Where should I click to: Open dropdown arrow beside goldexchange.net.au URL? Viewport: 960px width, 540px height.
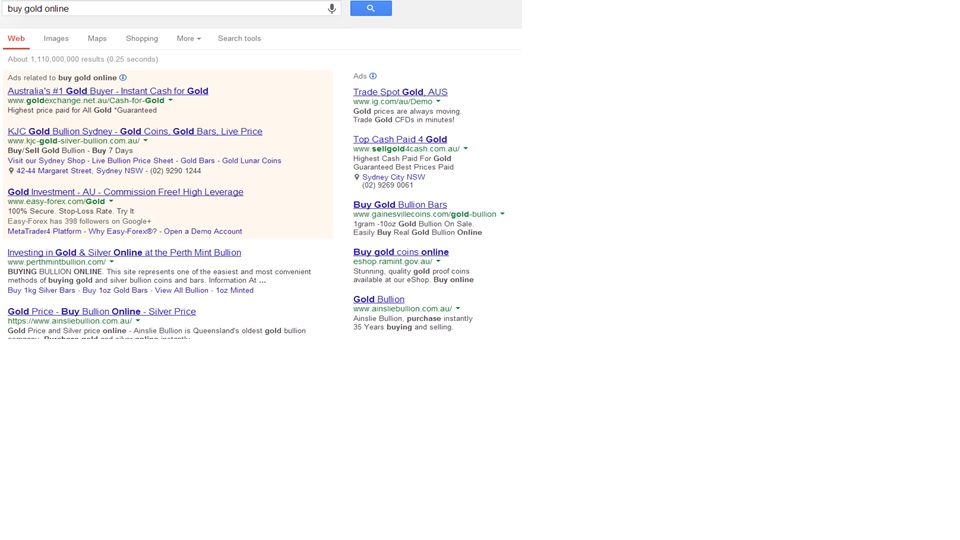coord(170,100)
